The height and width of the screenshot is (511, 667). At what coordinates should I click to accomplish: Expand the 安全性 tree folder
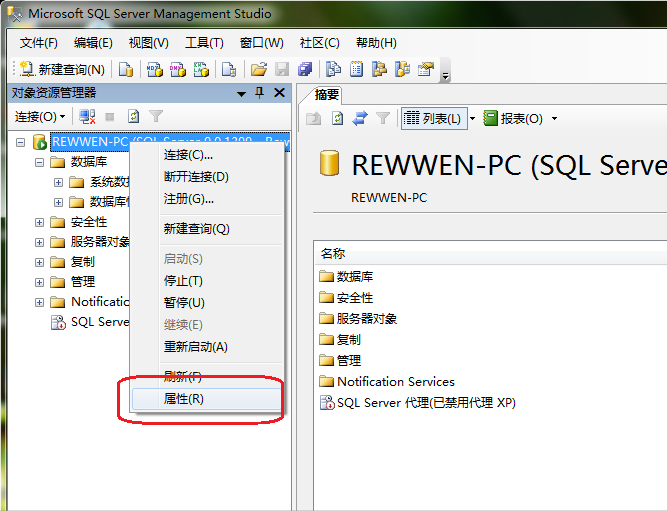[39, 222]
